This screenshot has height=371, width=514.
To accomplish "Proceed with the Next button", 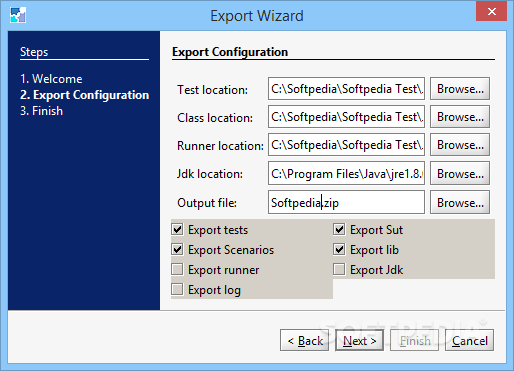I will (359, 340).
